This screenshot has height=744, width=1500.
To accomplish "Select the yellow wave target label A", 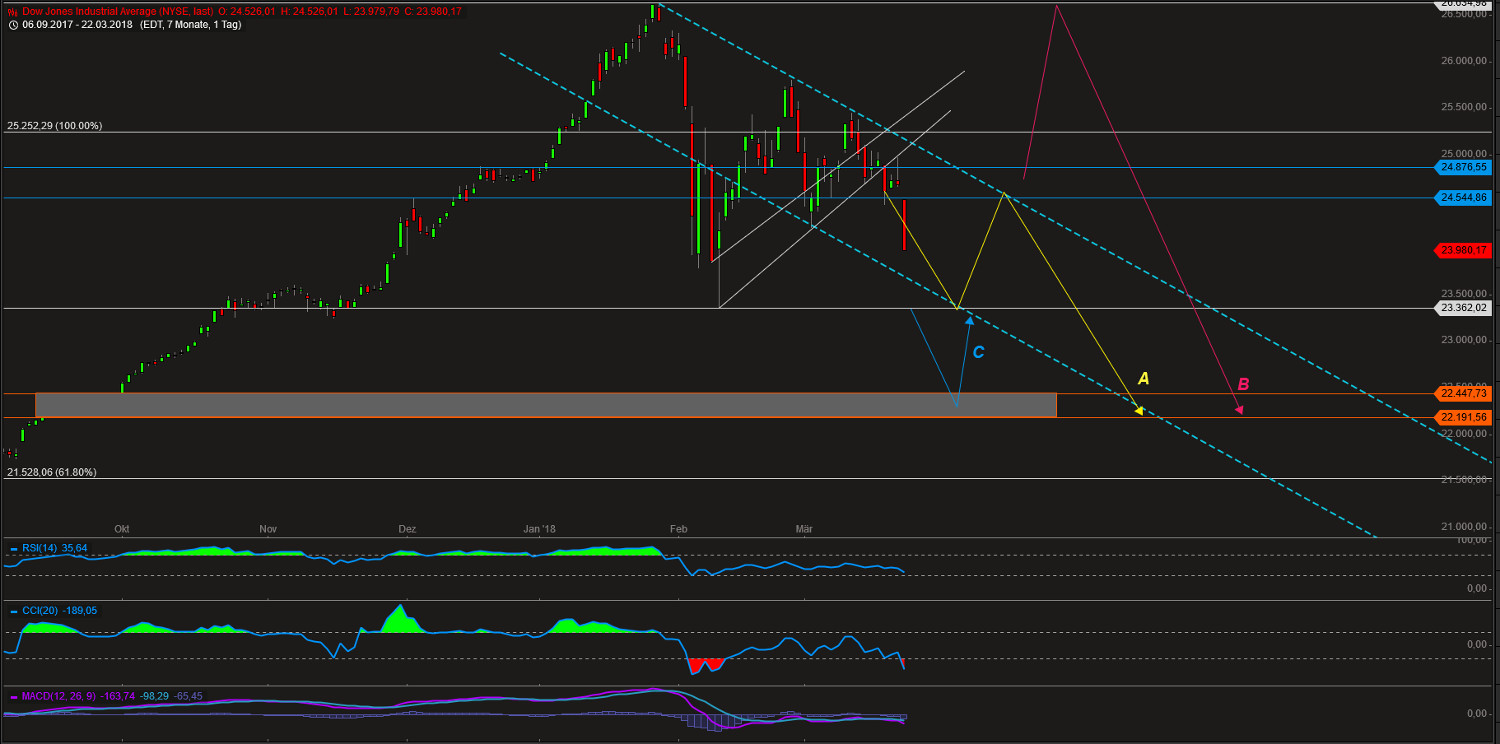I will [x=1144, y=379].
